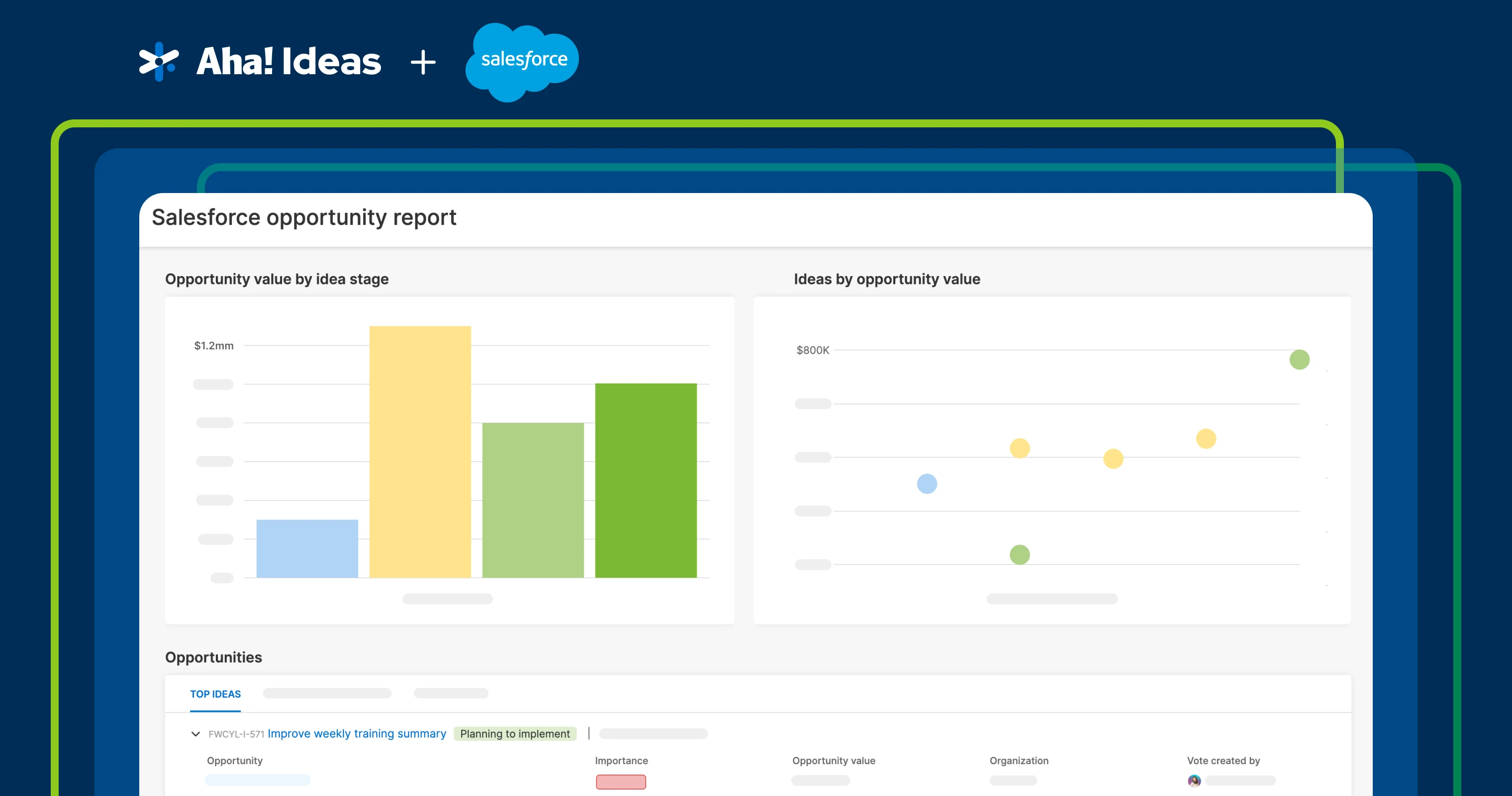The height and width of the screenshot is (796, 1512).
Task: Collapse the FWCYL-I-571 idea row chevron
Action: click(195, 734)
